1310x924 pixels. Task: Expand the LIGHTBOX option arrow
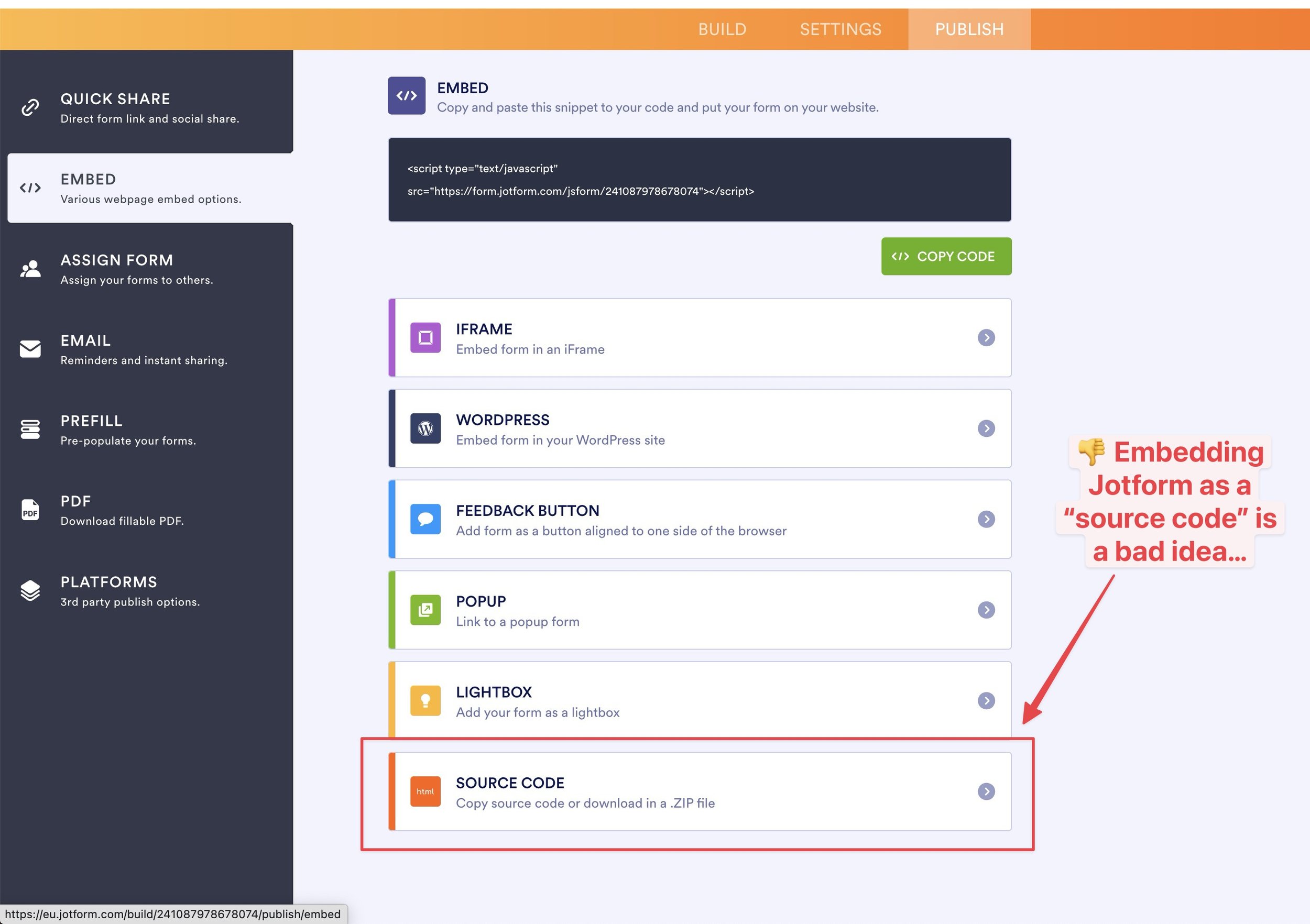[986, 700]
